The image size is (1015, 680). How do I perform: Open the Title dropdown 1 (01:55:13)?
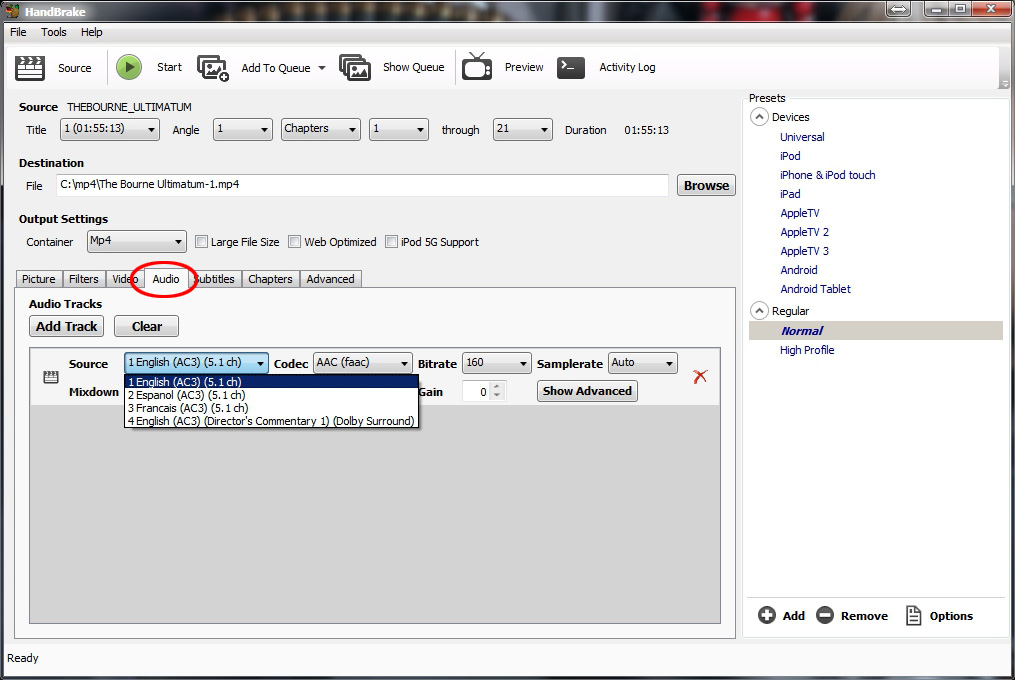(110, 130)
